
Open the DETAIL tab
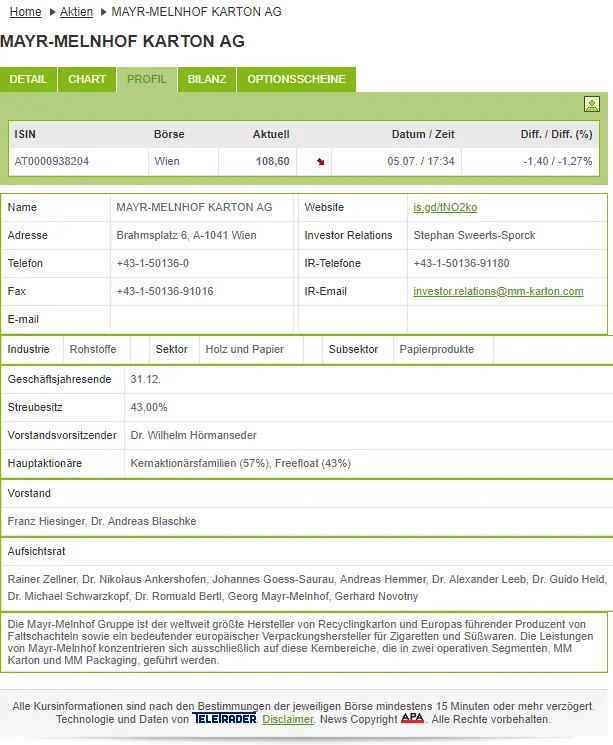point(28,79)
